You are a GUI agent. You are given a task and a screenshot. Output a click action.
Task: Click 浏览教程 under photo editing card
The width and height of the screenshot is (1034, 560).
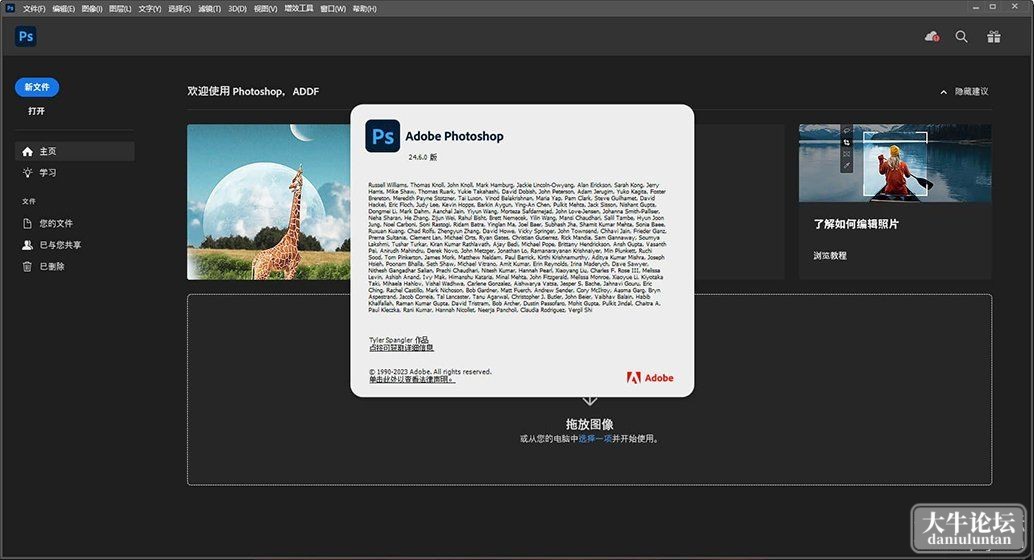[x=830, y=255]
